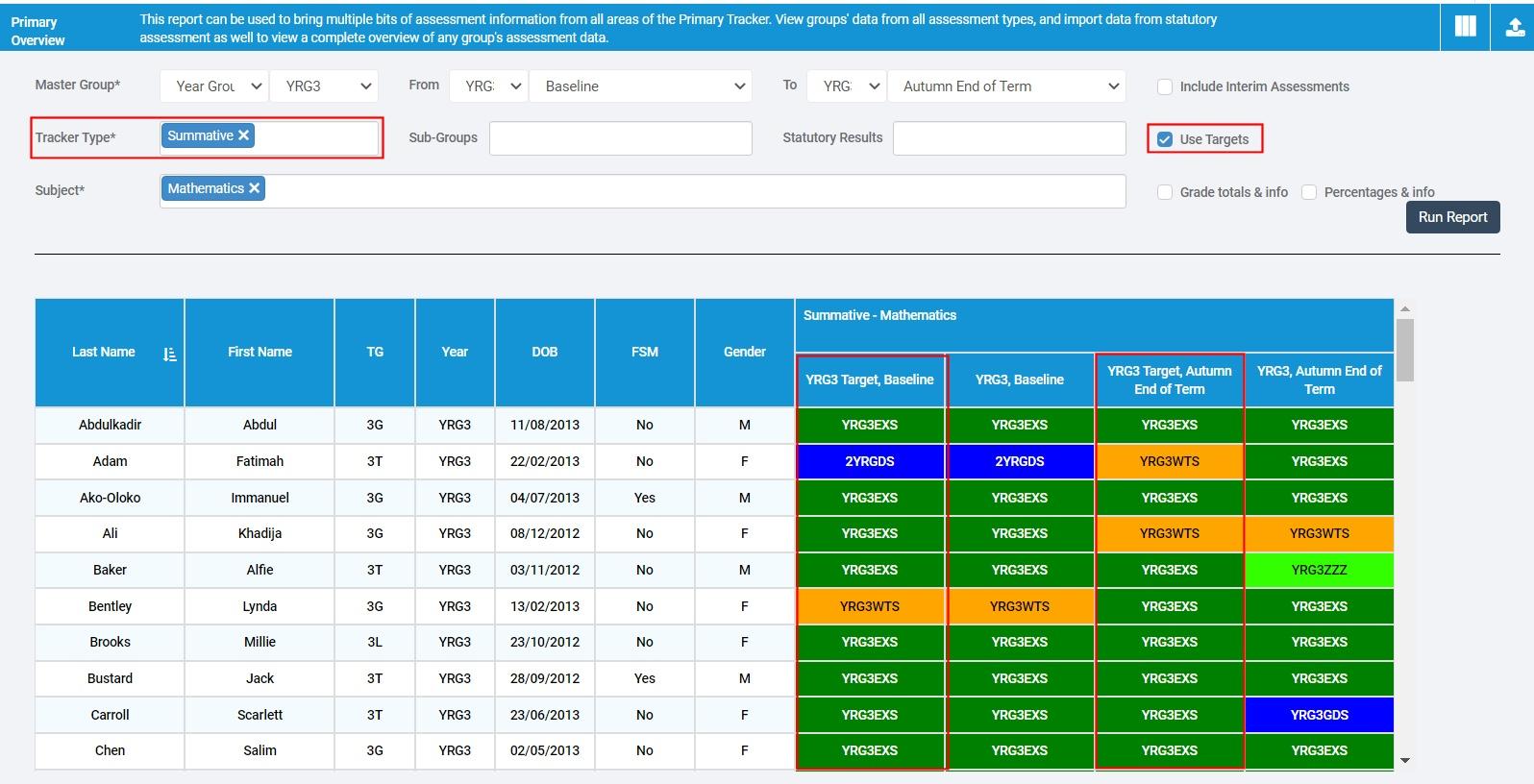Click the Sub-Groups input field
The image size is (1534, 784).
tap(620, 138)
